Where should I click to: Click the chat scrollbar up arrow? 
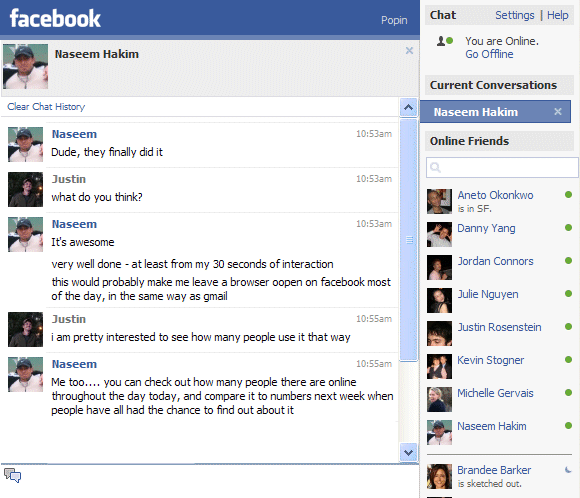pyautogui.click(x=408, y=108)
